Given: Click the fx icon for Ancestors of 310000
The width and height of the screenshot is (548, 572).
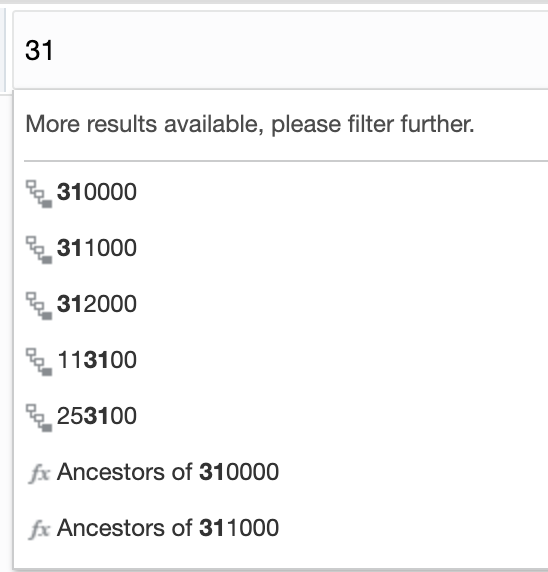Looking at the screenshot, I should (39, 473).
